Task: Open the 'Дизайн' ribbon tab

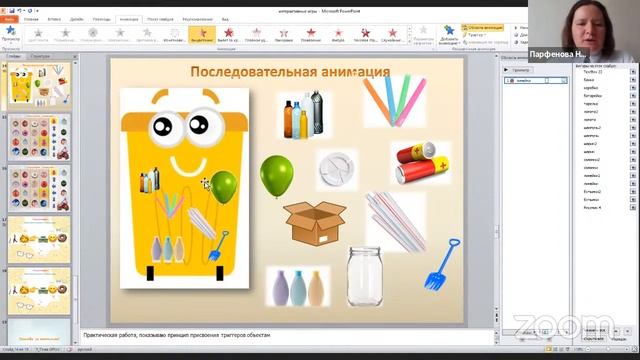Action: point(76,19)
